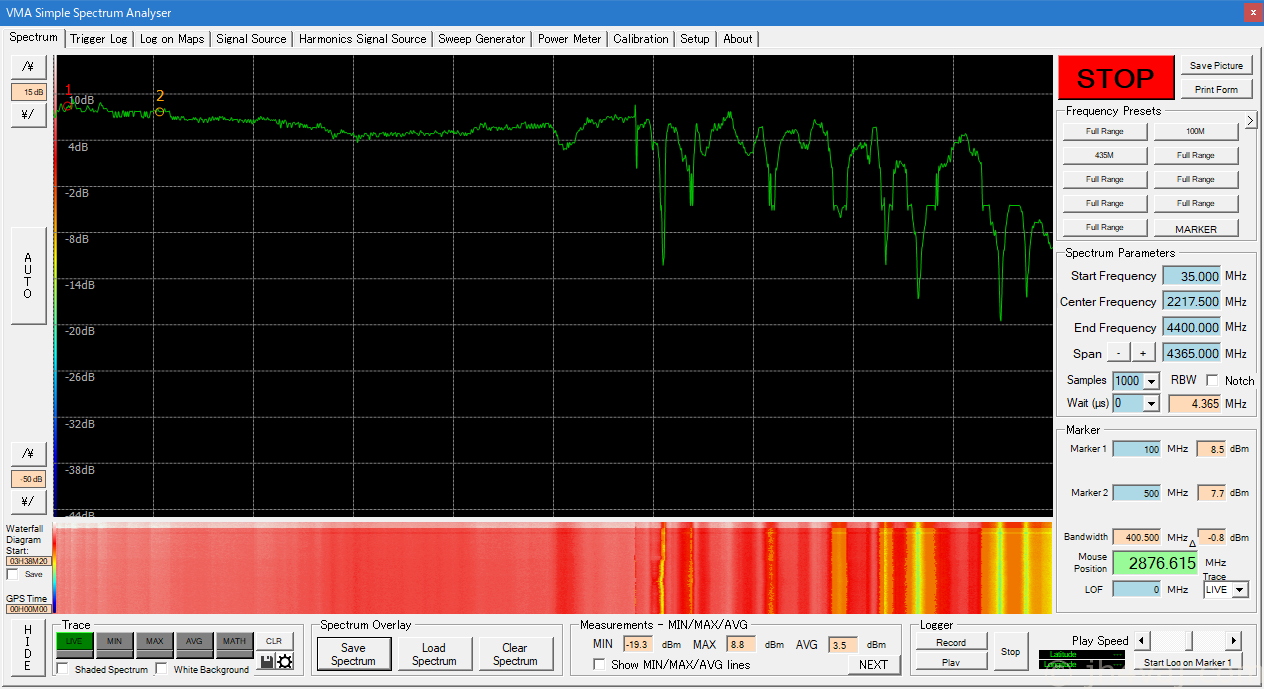Screen dimensions: 1264x689
Task: Click the MARKER preset button
Action: 1196,228
